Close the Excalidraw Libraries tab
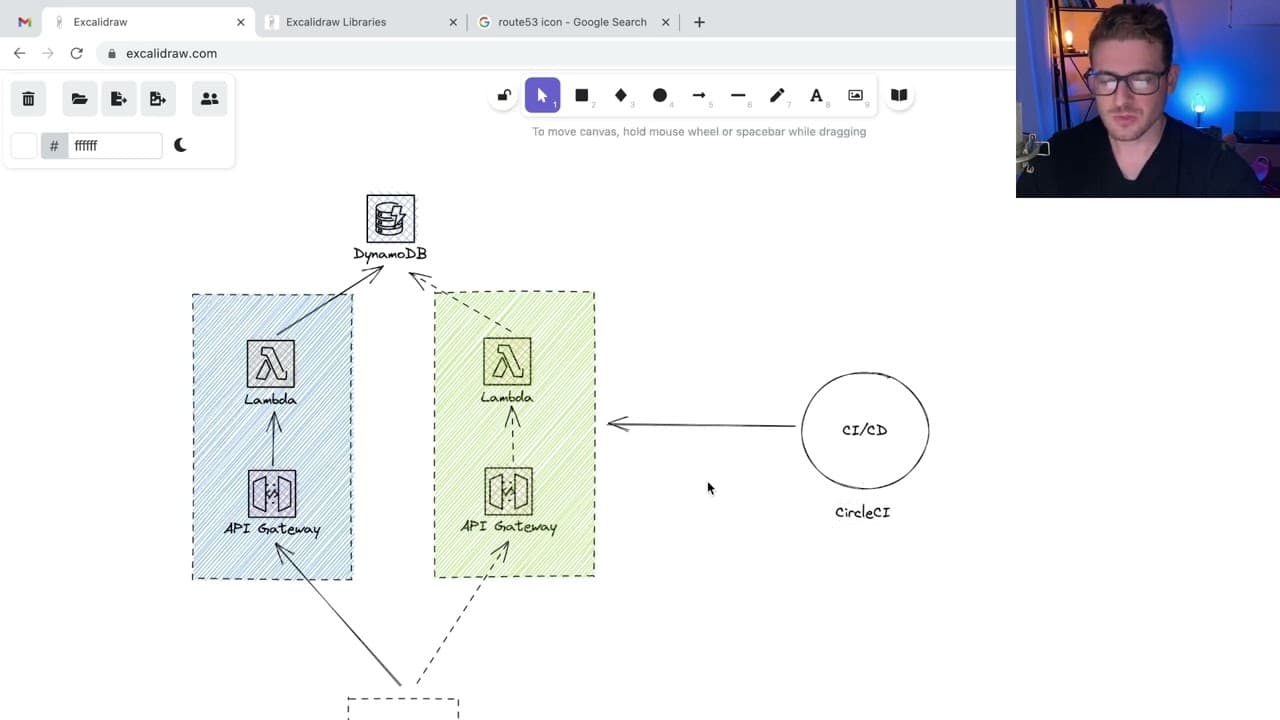 point(453,22)
